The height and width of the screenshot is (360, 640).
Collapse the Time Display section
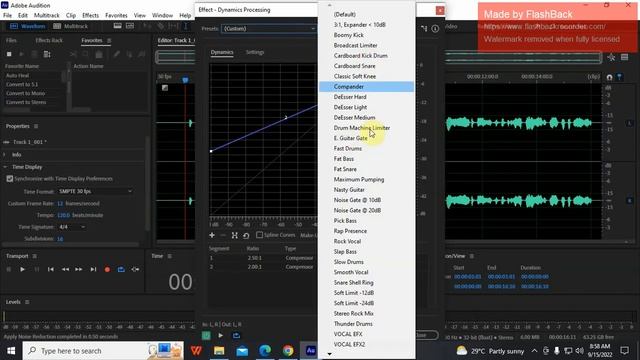[x=5, y=167]
